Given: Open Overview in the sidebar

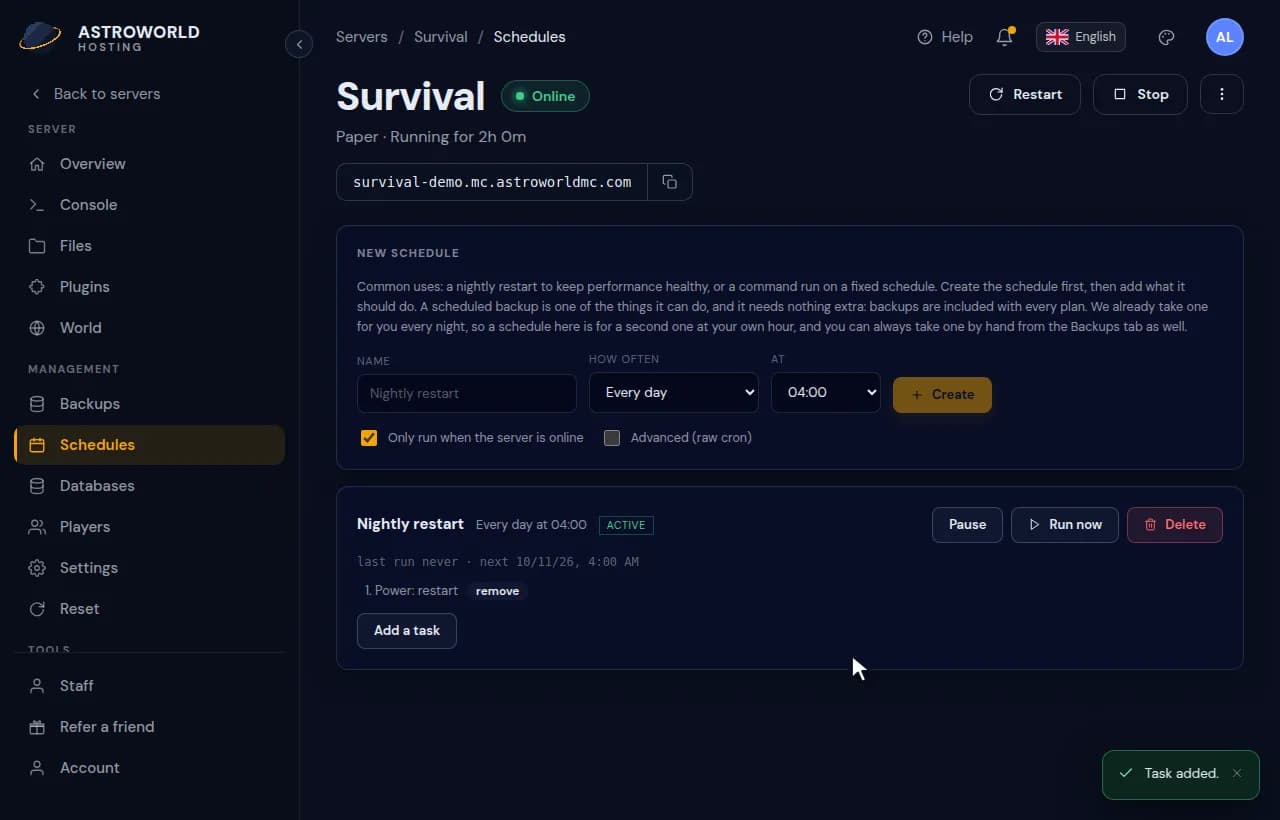Looking at the screenshot, I should (x=150, y=164).
